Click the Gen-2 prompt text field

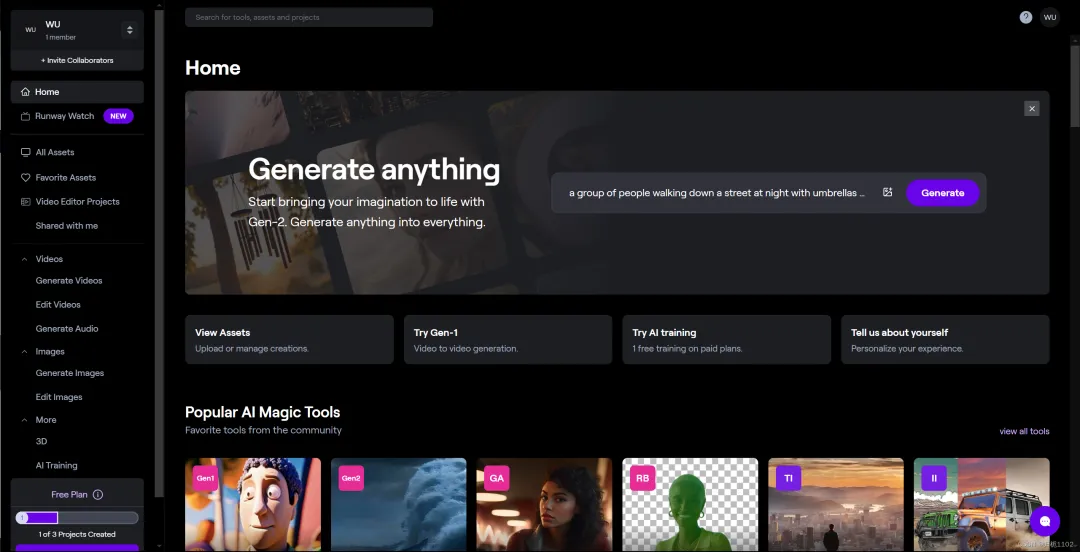point(716,193)
